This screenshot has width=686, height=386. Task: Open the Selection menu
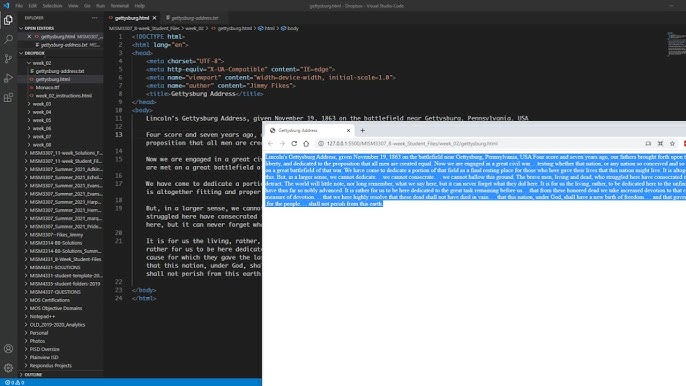tap(52, 6)
